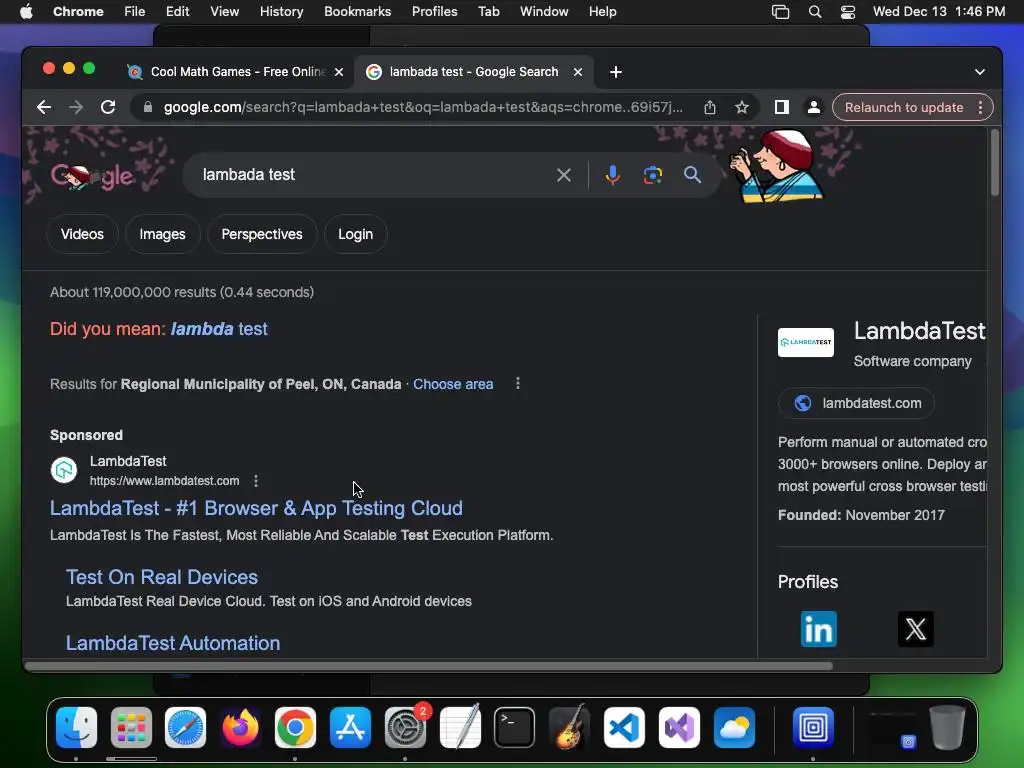Open the Chrome side panel

click(x=782, y=107)
